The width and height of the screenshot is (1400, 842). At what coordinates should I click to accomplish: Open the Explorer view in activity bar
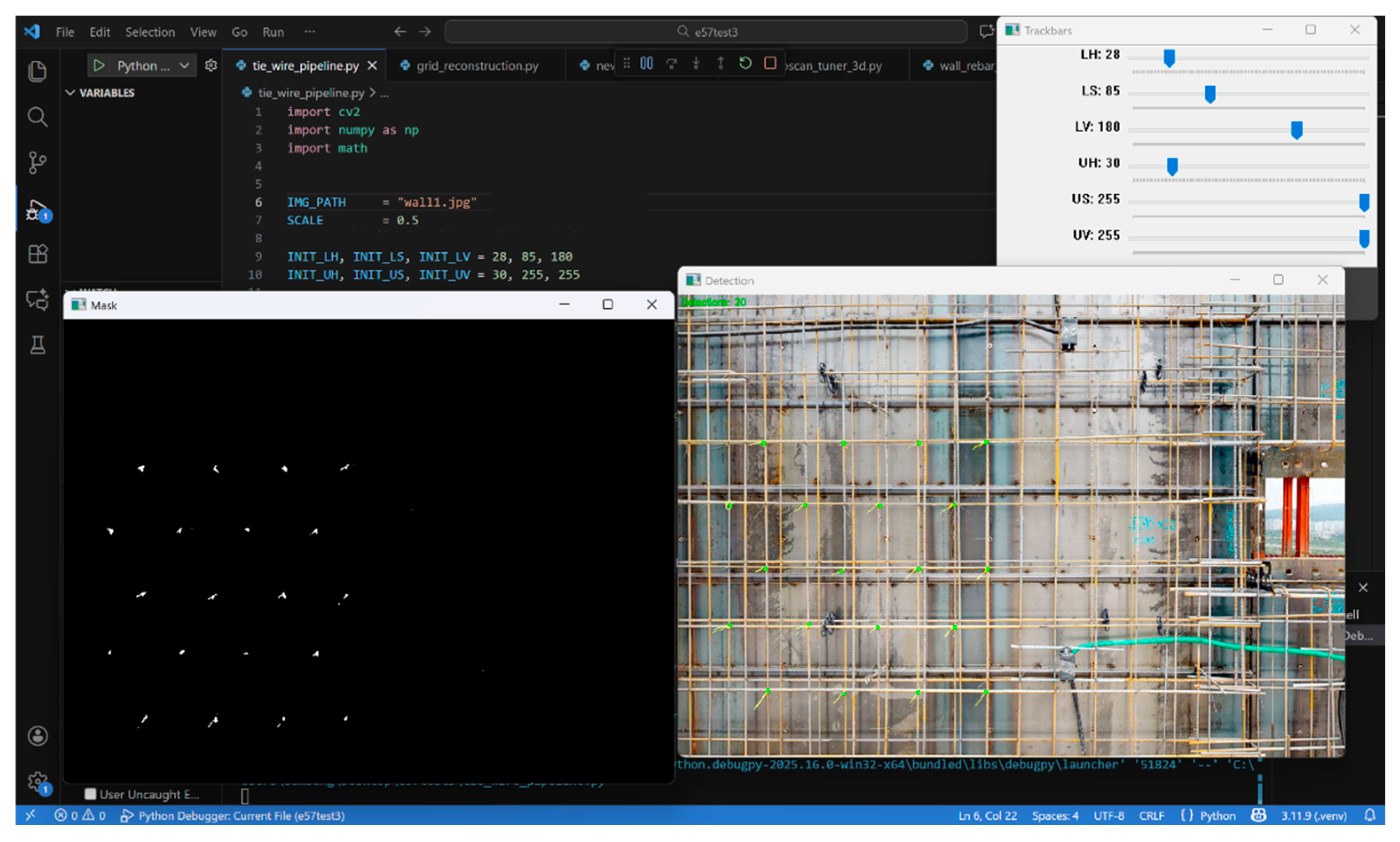37,71
